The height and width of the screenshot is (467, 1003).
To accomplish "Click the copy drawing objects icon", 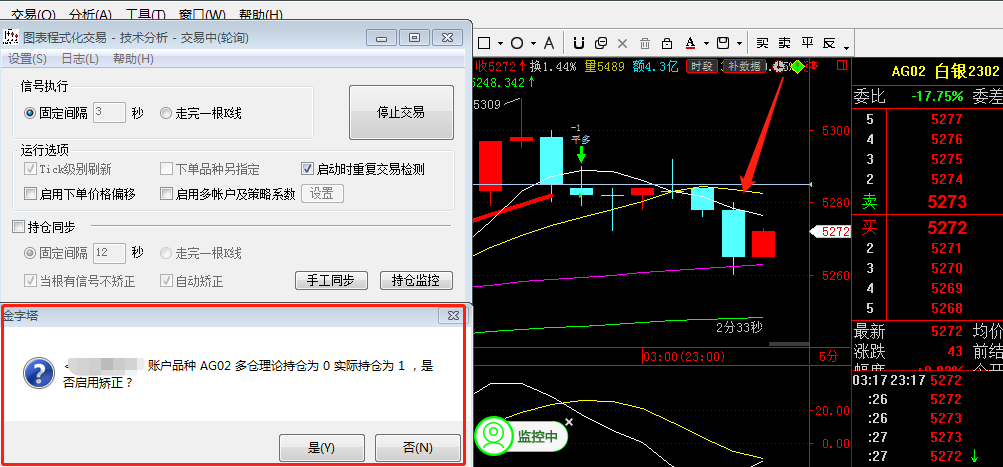I will [601, 44].
